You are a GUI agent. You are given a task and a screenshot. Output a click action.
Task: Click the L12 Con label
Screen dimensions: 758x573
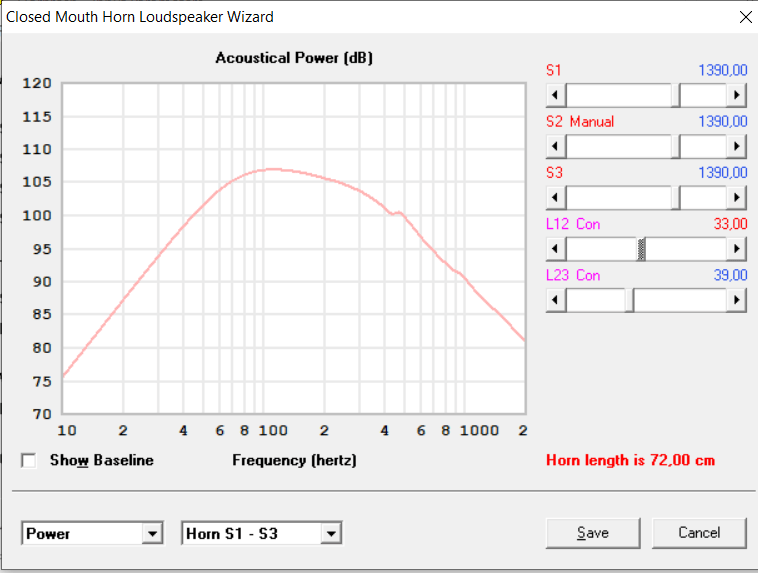point(573,224)
